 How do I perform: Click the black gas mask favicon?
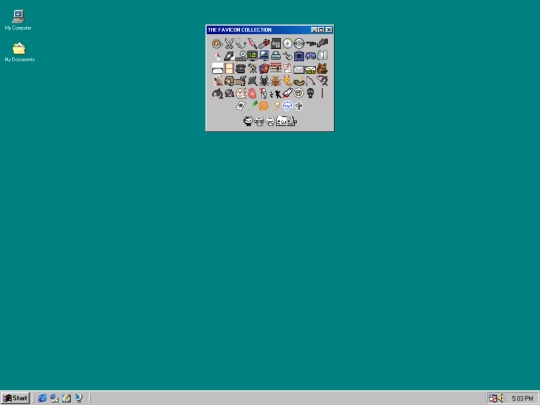point(311,93)
